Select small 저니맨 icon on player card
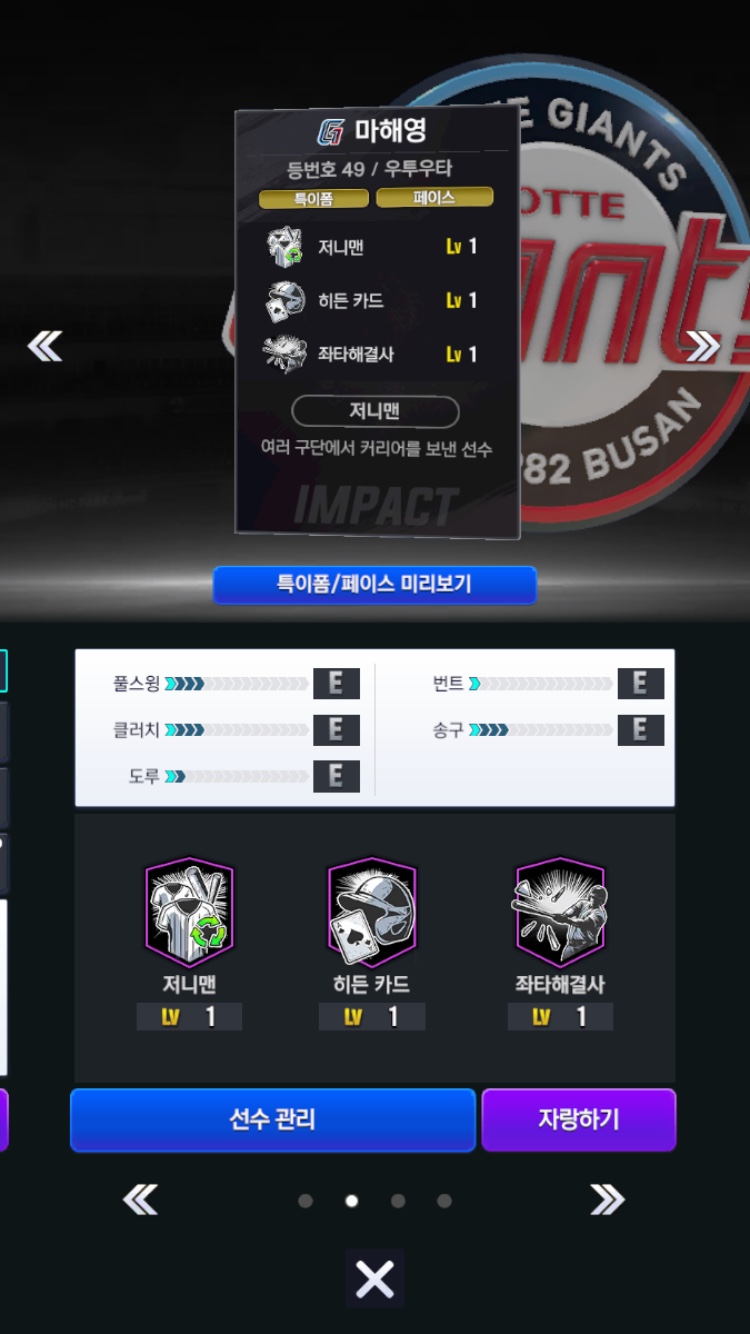750x1334 pixels. [285, 246]
